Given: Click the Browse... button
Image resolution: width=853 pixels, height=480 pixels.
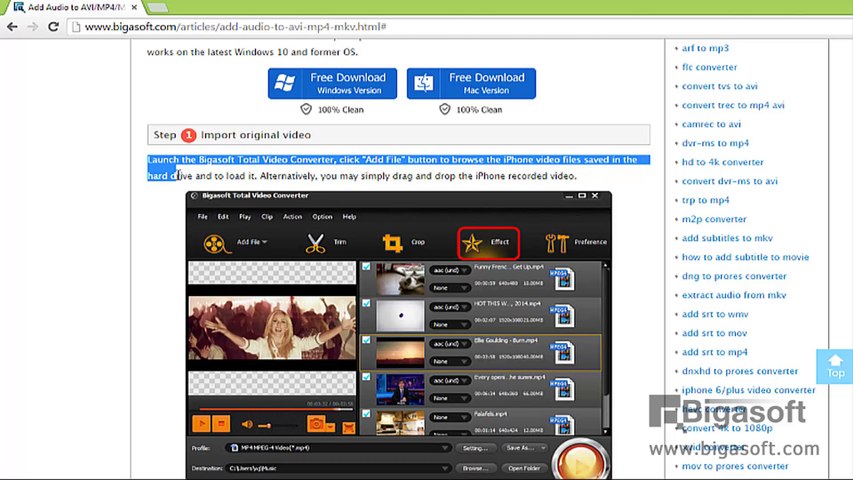Looking at the screenshot, I should (475, 468).
